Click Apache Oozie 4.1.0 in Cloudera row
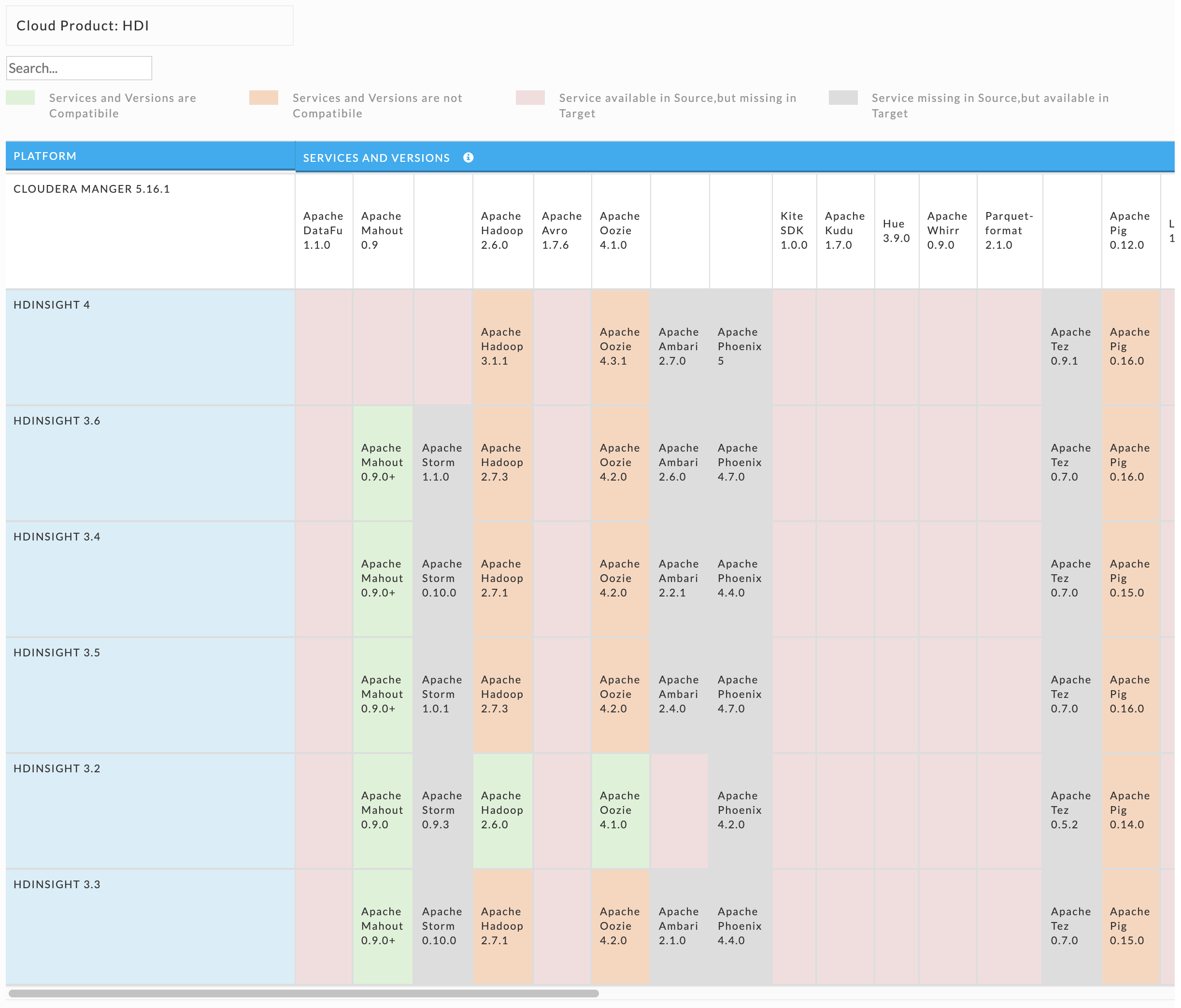Viewport: 1181px width, 1008px height. click(x=621, y=231)
